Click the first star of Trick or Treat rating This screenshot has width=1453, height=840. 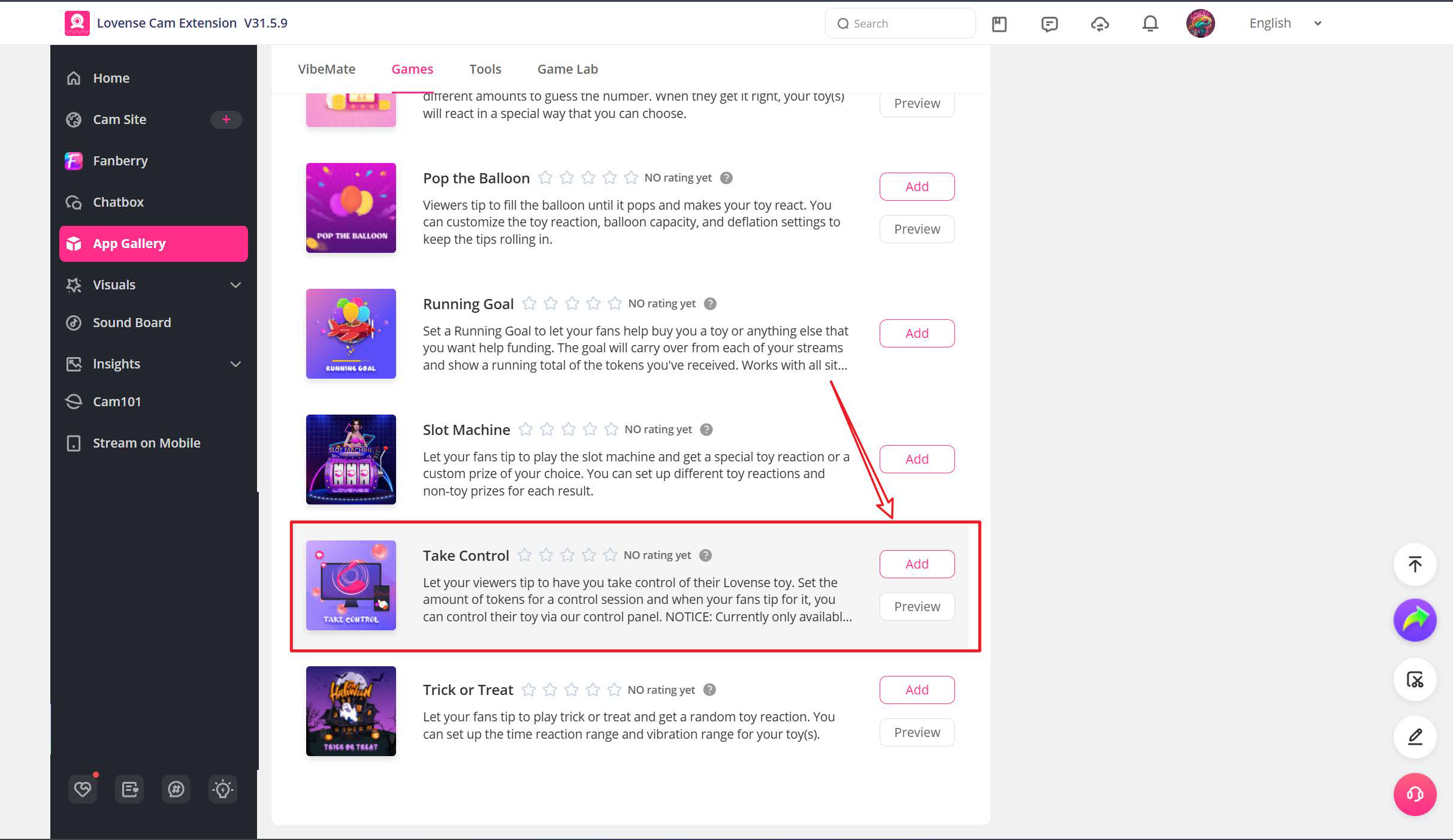[x=528, y=690]
